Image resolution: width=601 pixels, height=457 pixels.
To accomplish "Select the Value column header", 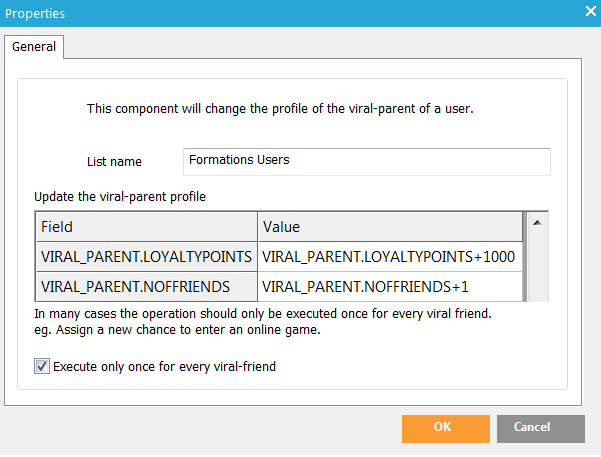I will point(389,227).
